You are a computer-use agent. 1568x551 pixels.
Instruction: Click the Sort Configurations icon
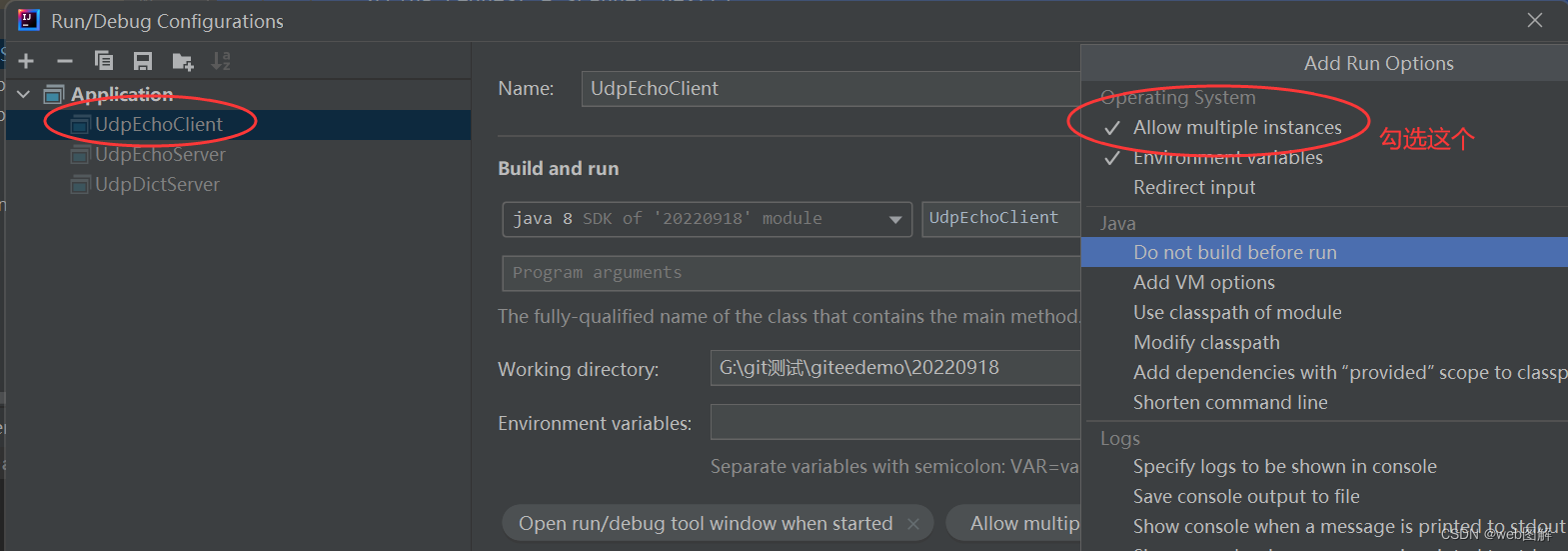[x=221, y=61]
